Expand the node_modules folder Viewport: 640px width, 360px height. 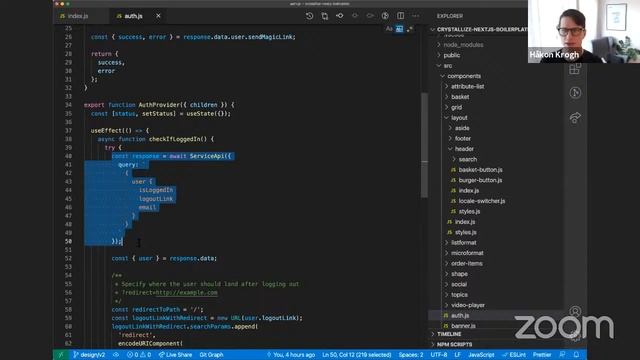[x=463, y=45]
